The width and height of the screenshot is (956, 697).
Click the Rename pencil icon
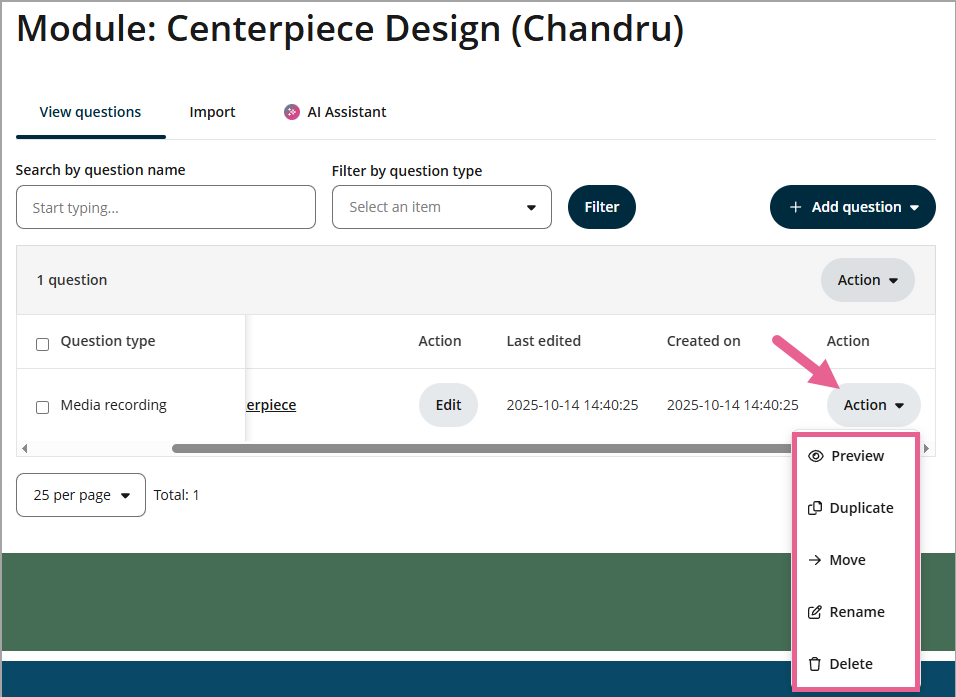click(815, 612)
